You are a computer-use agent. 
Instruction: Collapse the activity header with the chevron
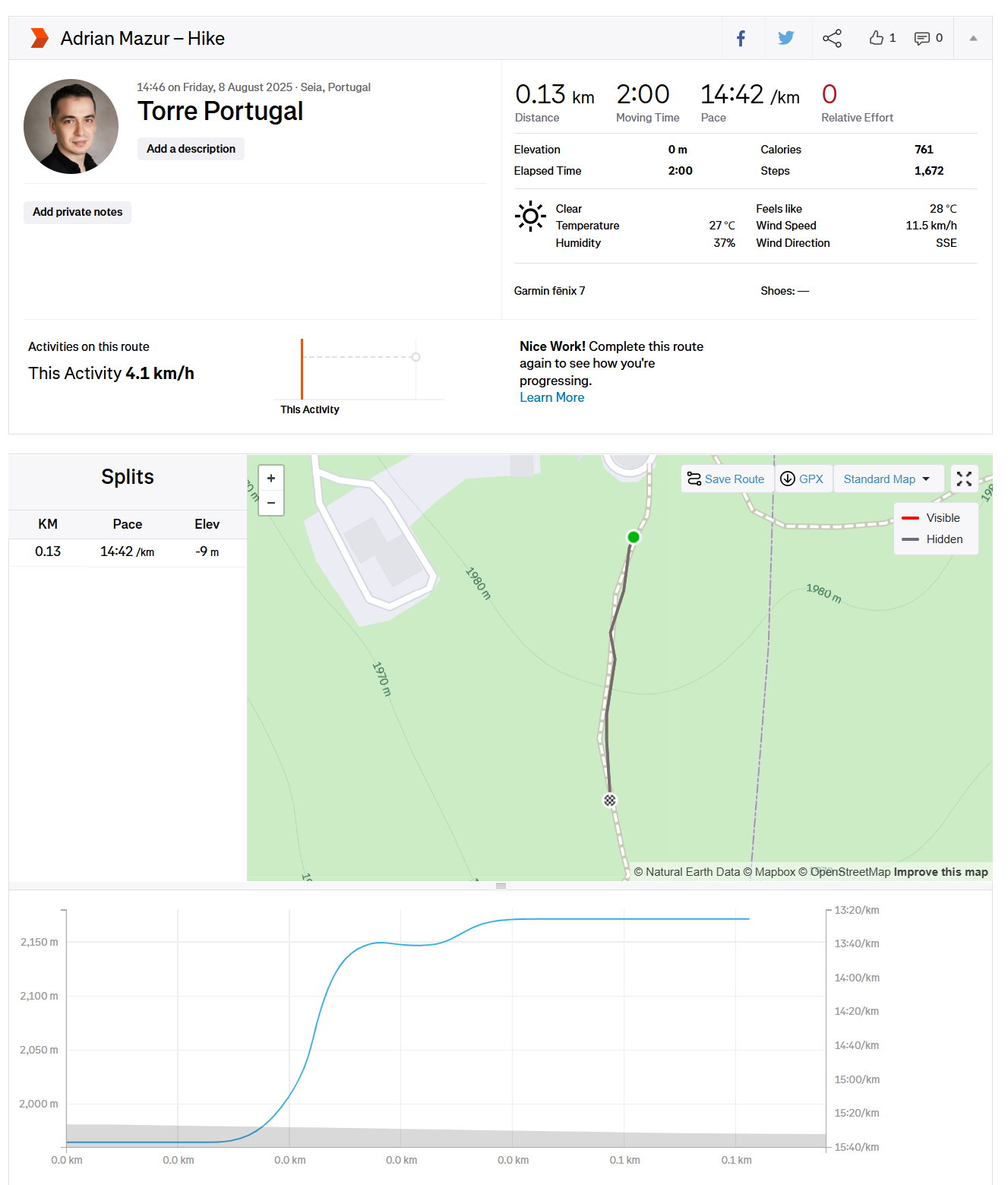(x=973, y=37)
